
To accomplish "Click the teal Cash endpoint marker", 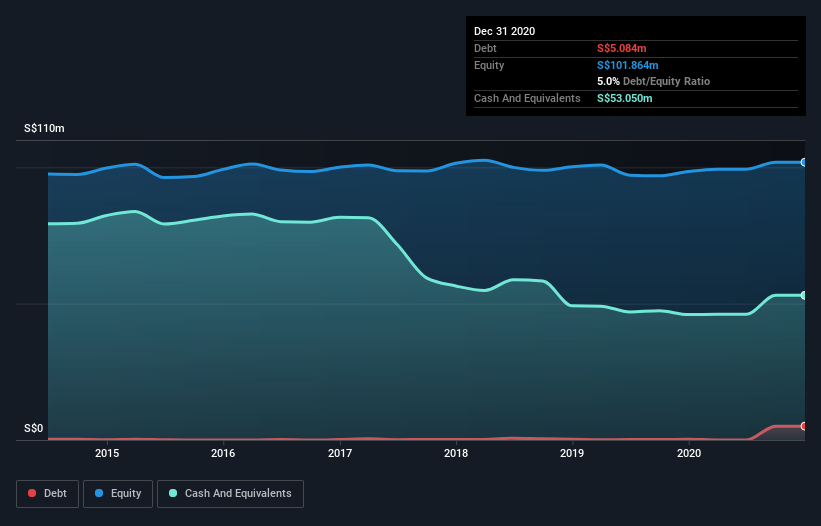I will coord(804,295).
